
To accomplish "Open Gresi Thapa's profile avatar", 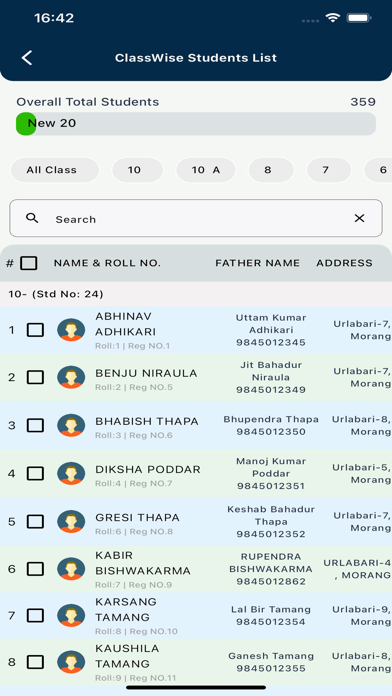I will pyautogui.click(x=71, y=521).
